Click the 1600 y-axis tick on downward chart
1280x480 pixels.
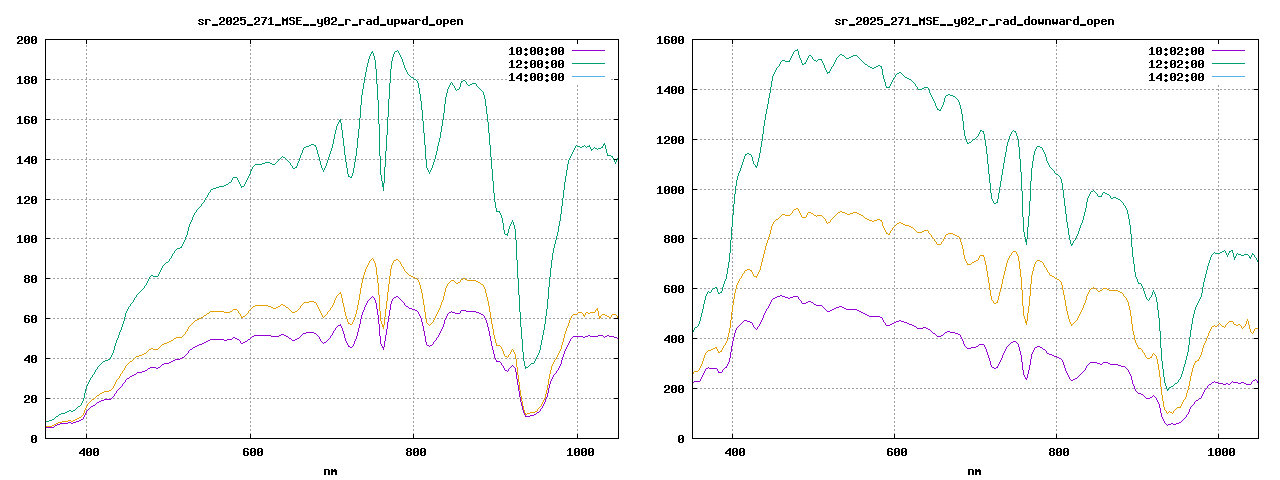tap(670, 40)
